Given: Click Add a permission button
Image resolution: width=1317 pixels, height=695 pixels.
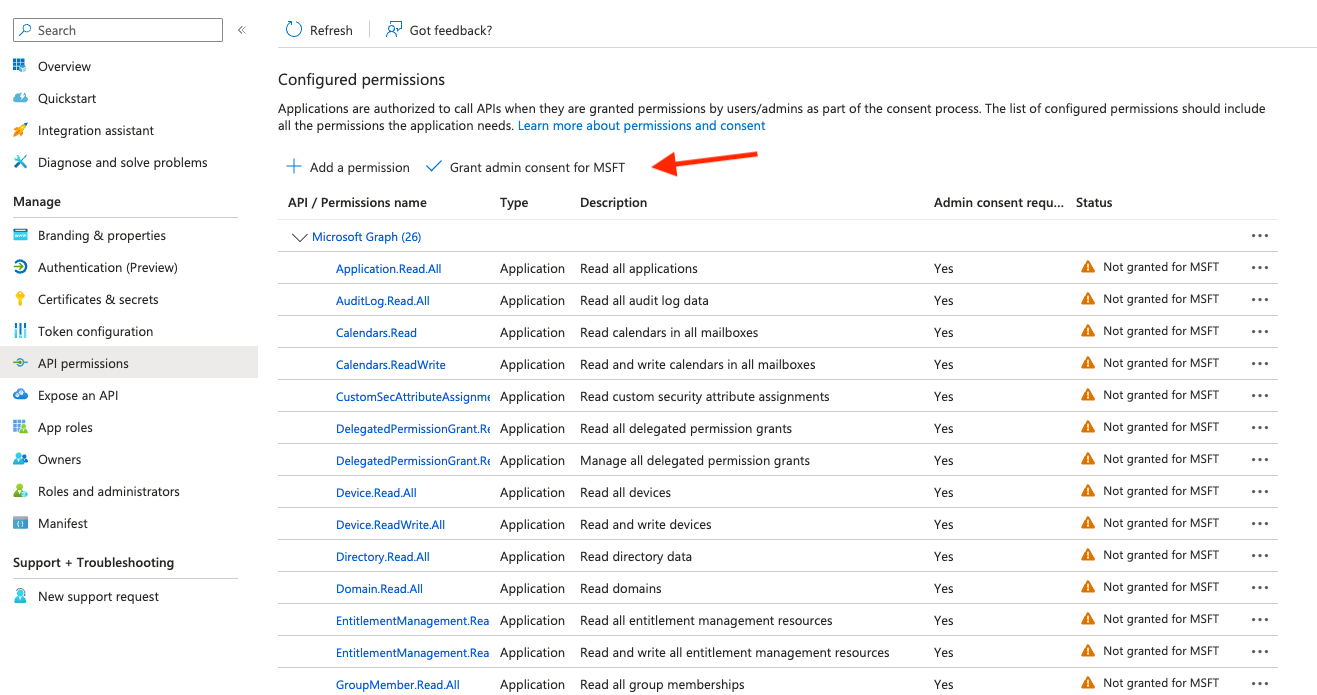Looking at the screenshot, I should coord(348,167).
